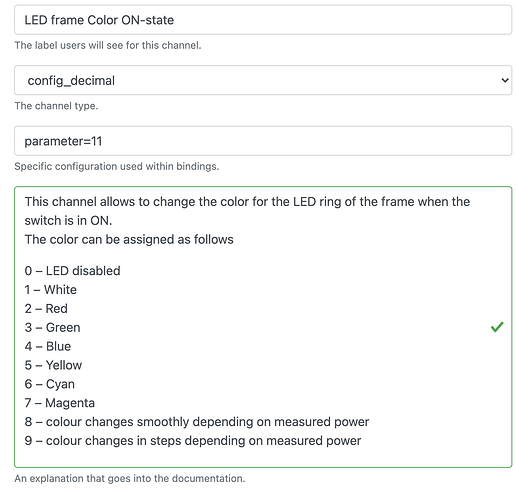
Task: Click the 'colour changes smoothly' line
Action: pyautogui.click(x=197, y=422)
